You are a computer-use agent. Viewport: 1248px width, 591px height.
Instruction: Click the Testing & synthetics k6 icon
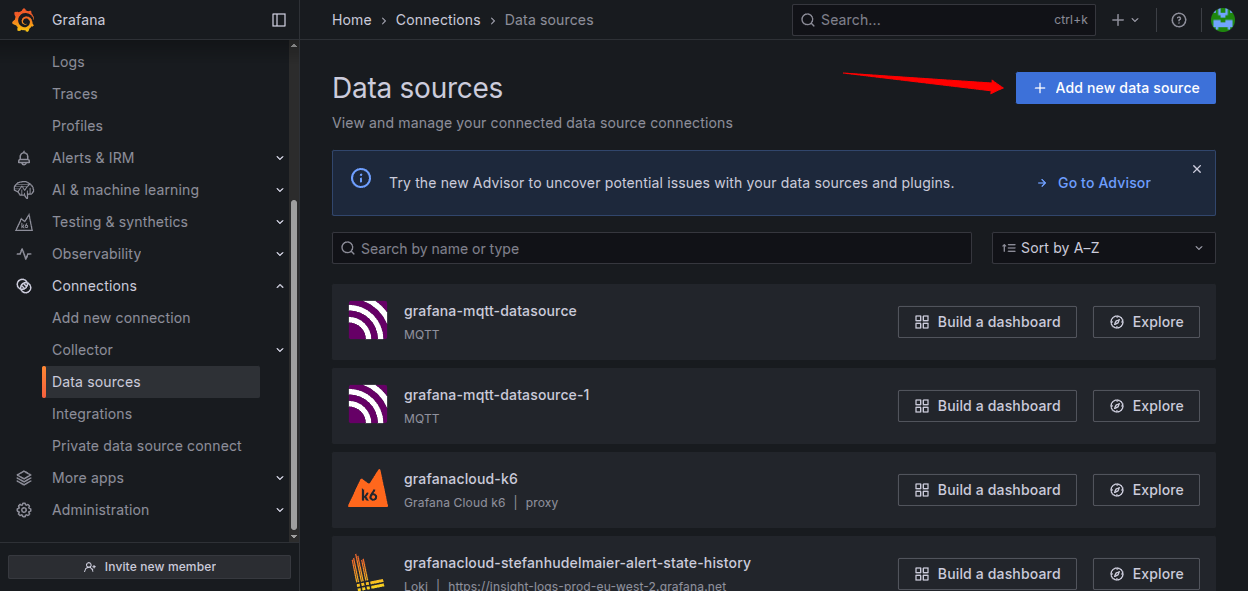(x=24, y=222)
